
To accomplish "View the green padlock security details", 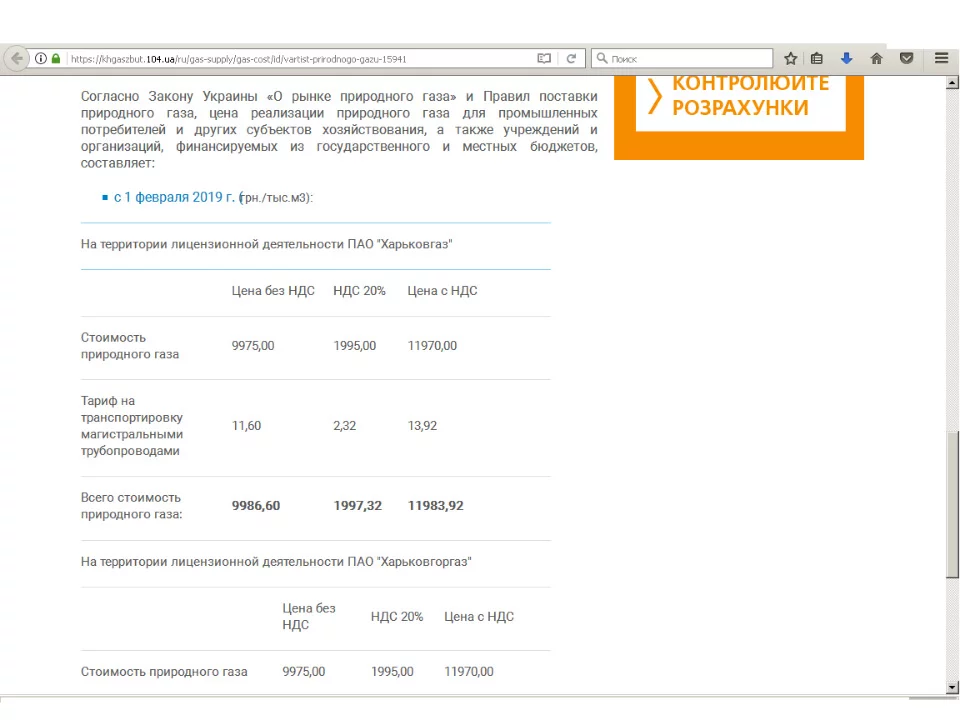I will click(56, 59).
